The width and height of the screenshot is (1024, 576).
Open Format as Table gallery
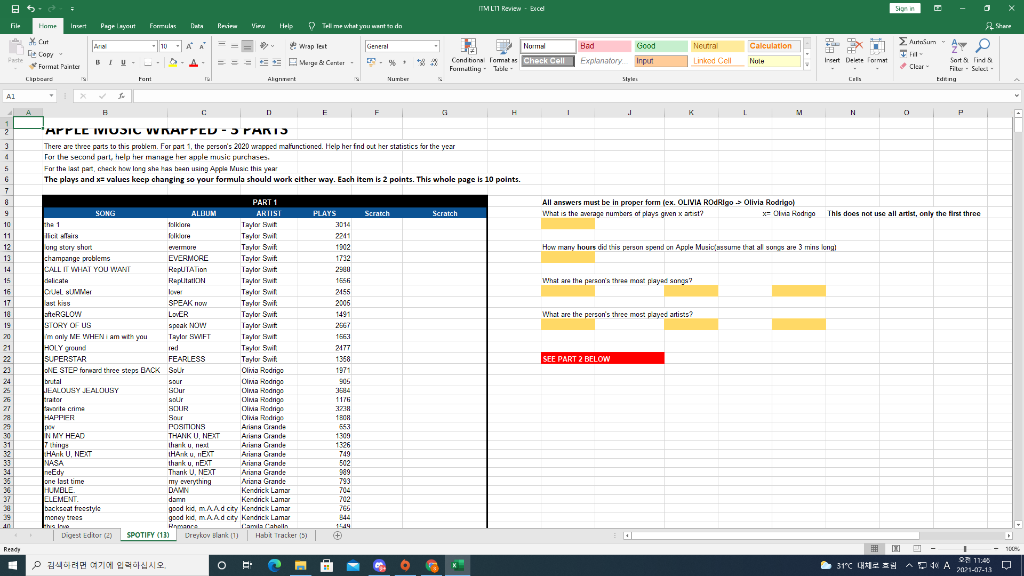[504, 56]
